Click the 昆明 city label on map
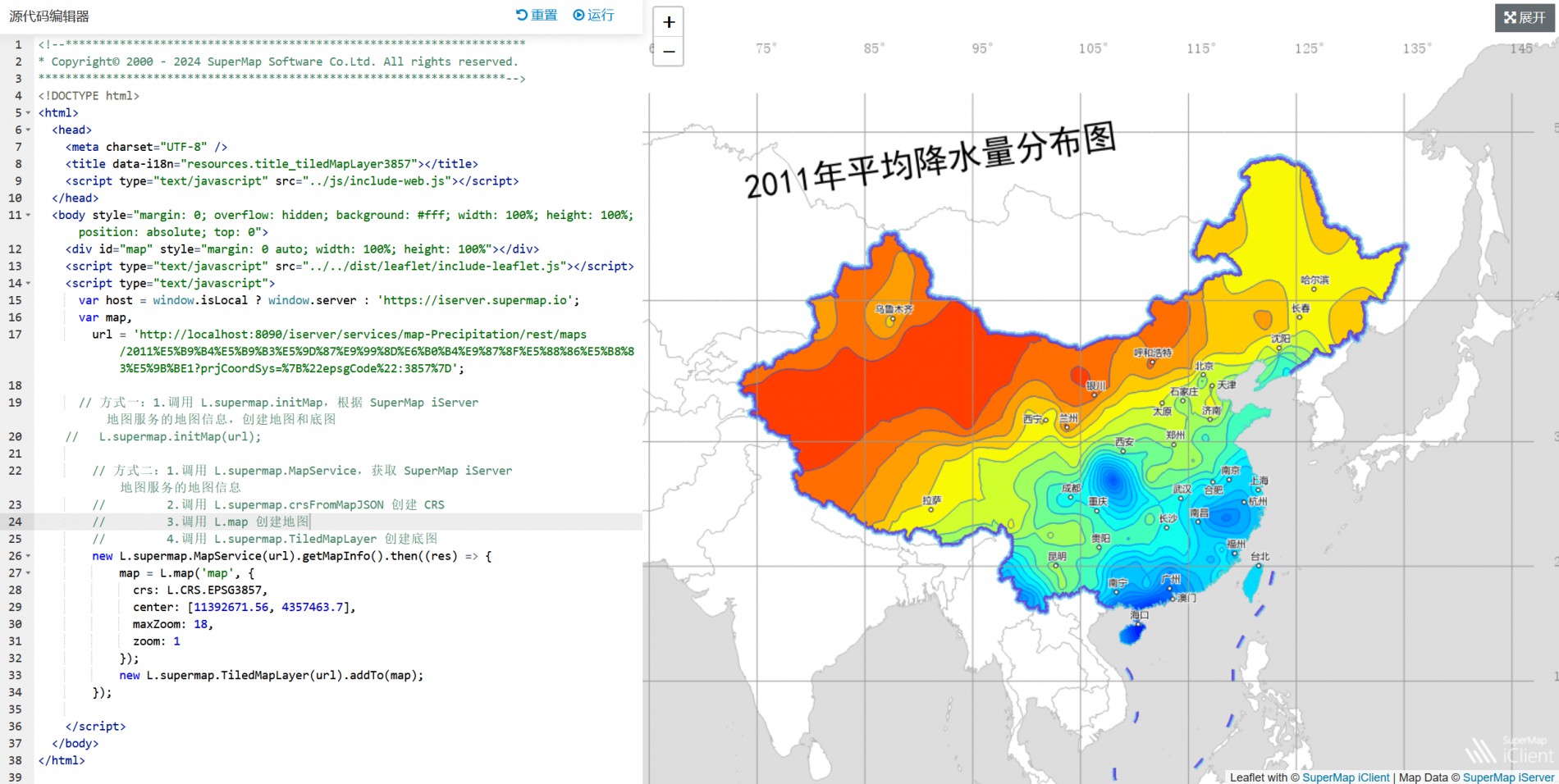The height and width of the screenshot is (784, 1559). (x=1057, y=557)
